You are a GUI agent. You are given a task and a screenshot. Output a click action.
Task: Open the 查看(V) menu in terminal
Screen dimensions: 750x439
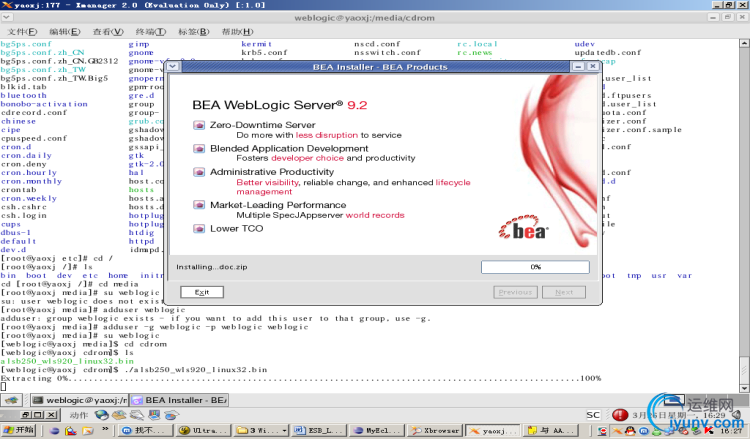coord(108,32)
